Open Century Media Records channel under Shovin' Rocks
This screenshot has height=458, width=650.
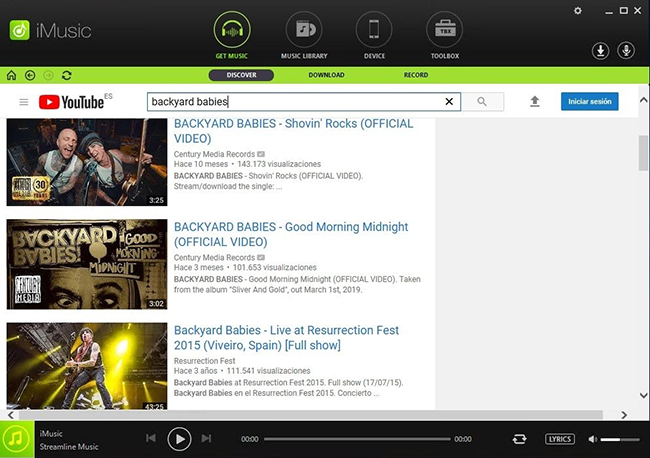214,154
